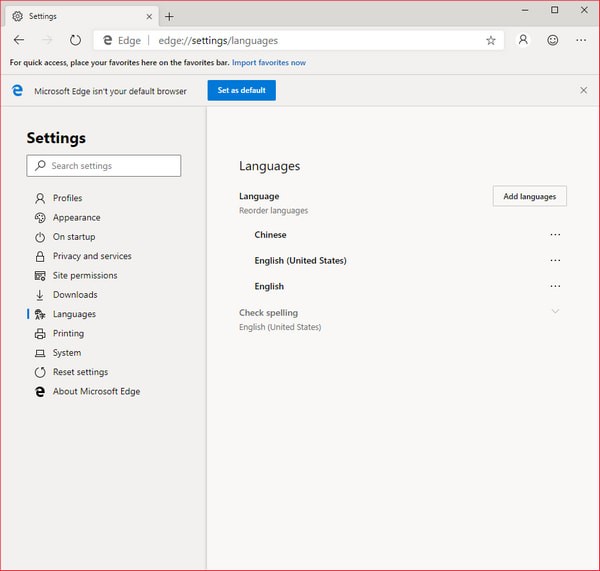
Task: Click the Search settings input field
Action: point(104,166)
